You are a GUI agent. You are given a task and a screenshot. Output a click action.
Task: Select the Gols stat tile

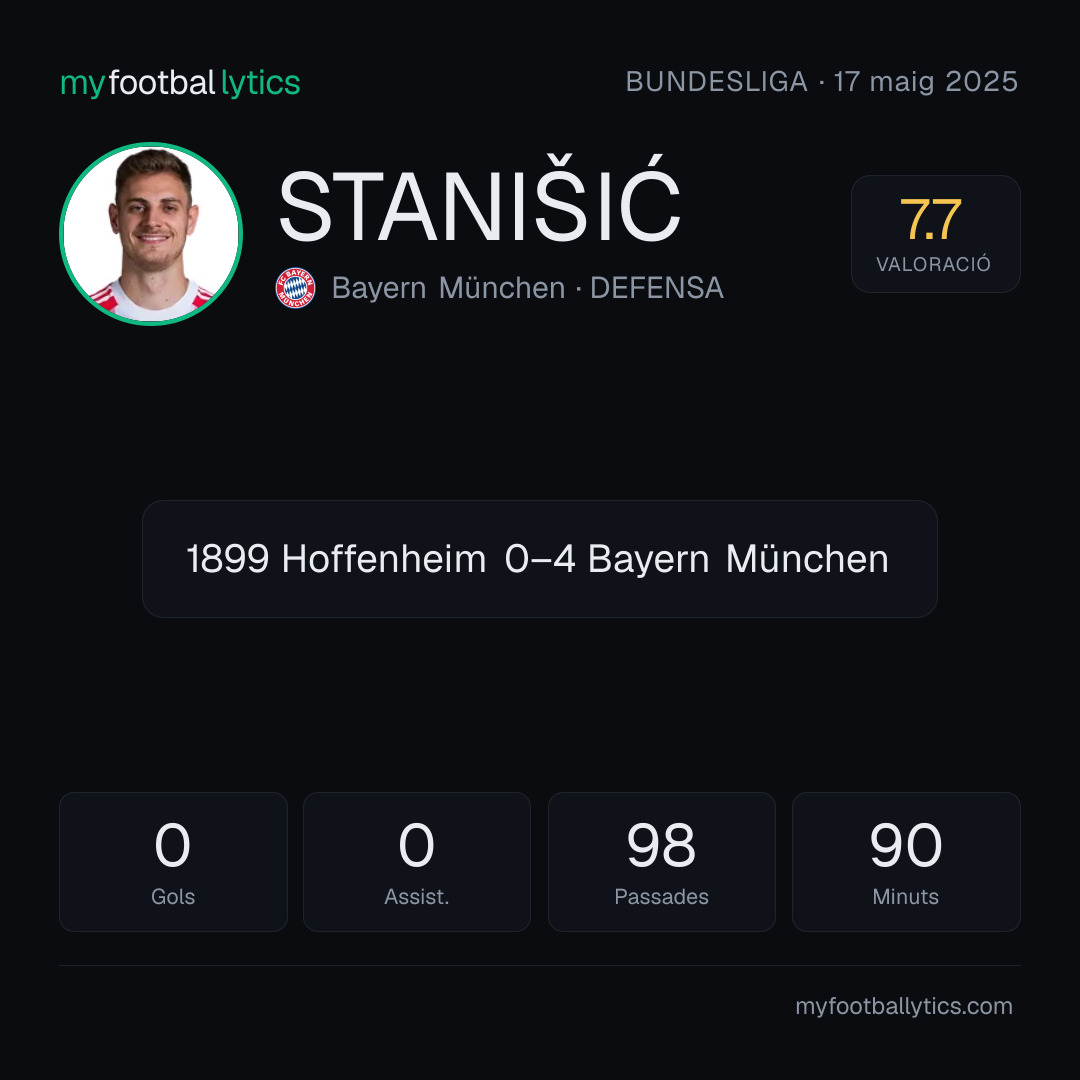(x=173, y=862)
